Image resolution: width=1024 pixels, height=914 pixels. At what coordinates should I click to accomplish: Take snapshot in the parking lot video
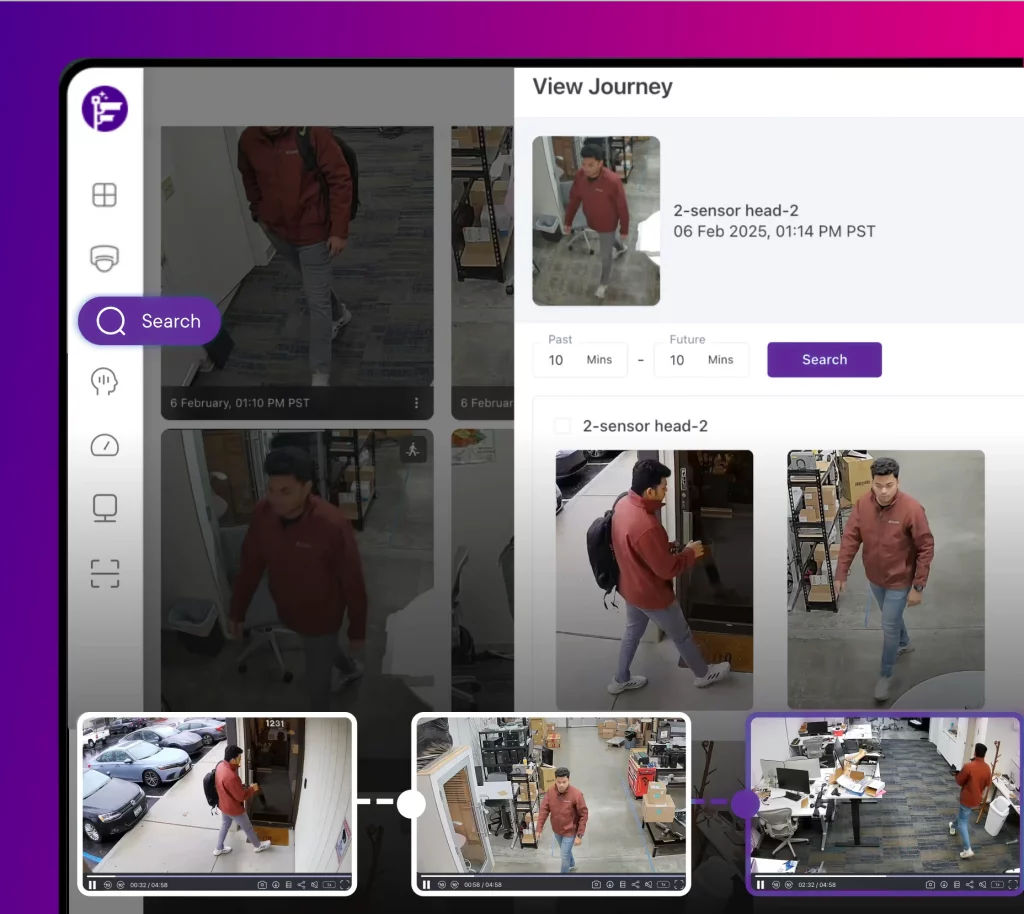[262, 884]
